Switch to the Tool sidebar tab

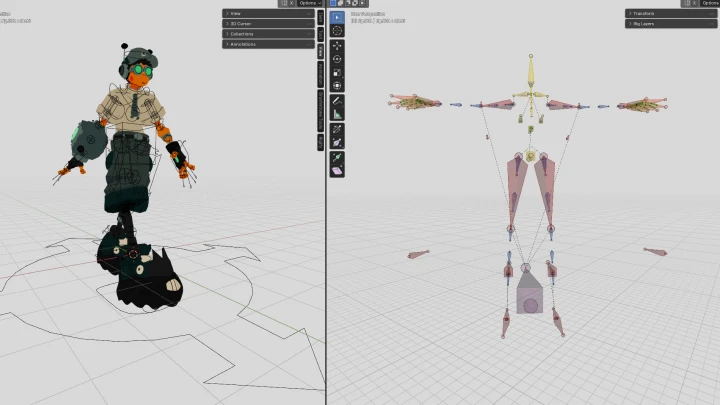(x=321, y=34)
